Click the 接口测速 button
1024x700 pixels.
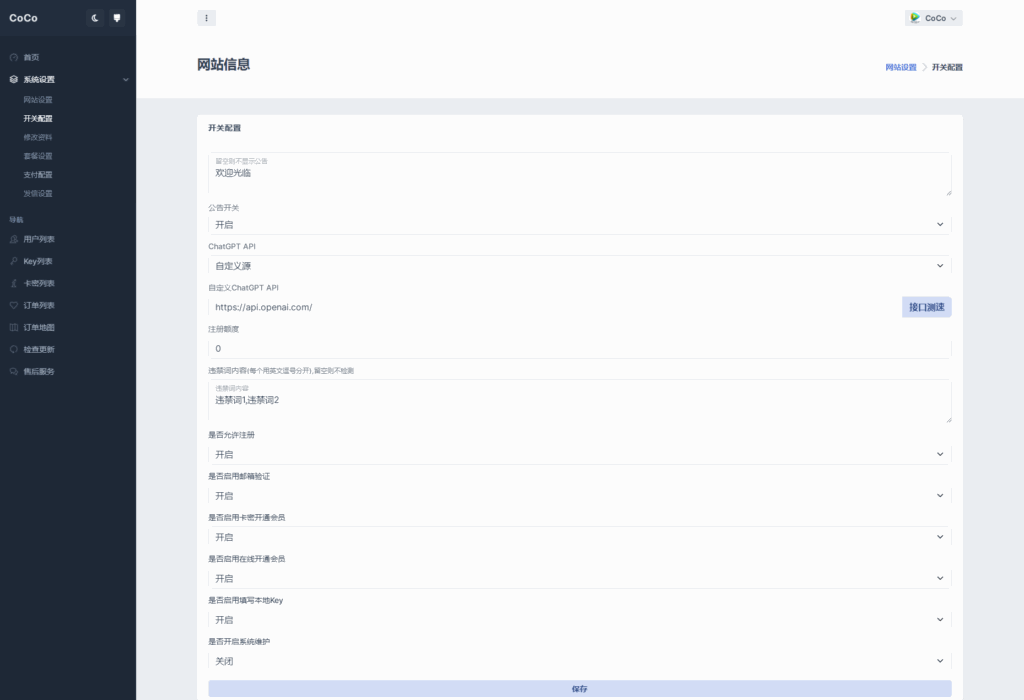click(926, 307)
